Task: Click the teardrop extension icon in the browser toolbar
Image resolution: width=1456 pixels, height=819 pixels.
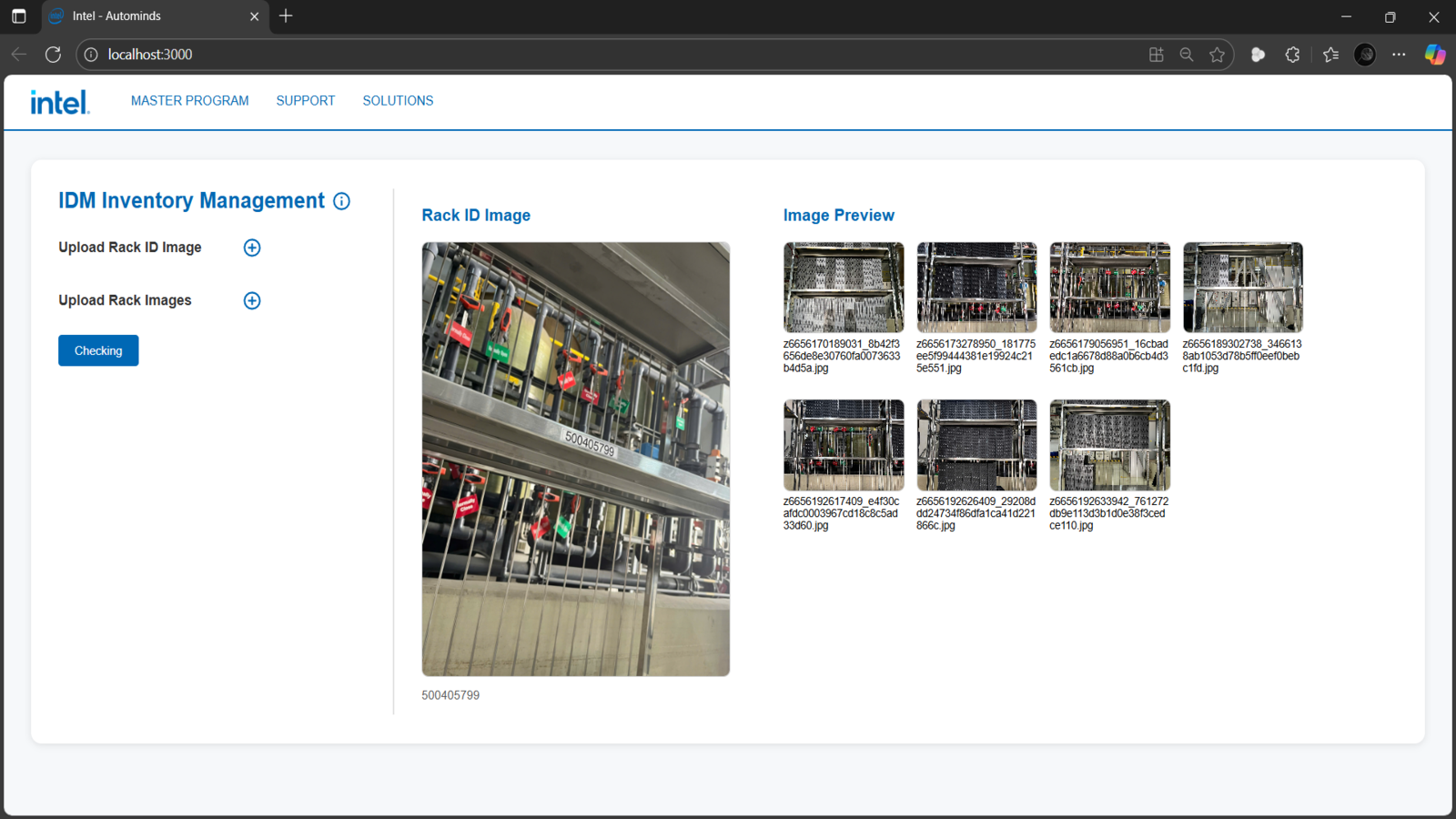Action: pyautogui.click(x=1258, y=55)
